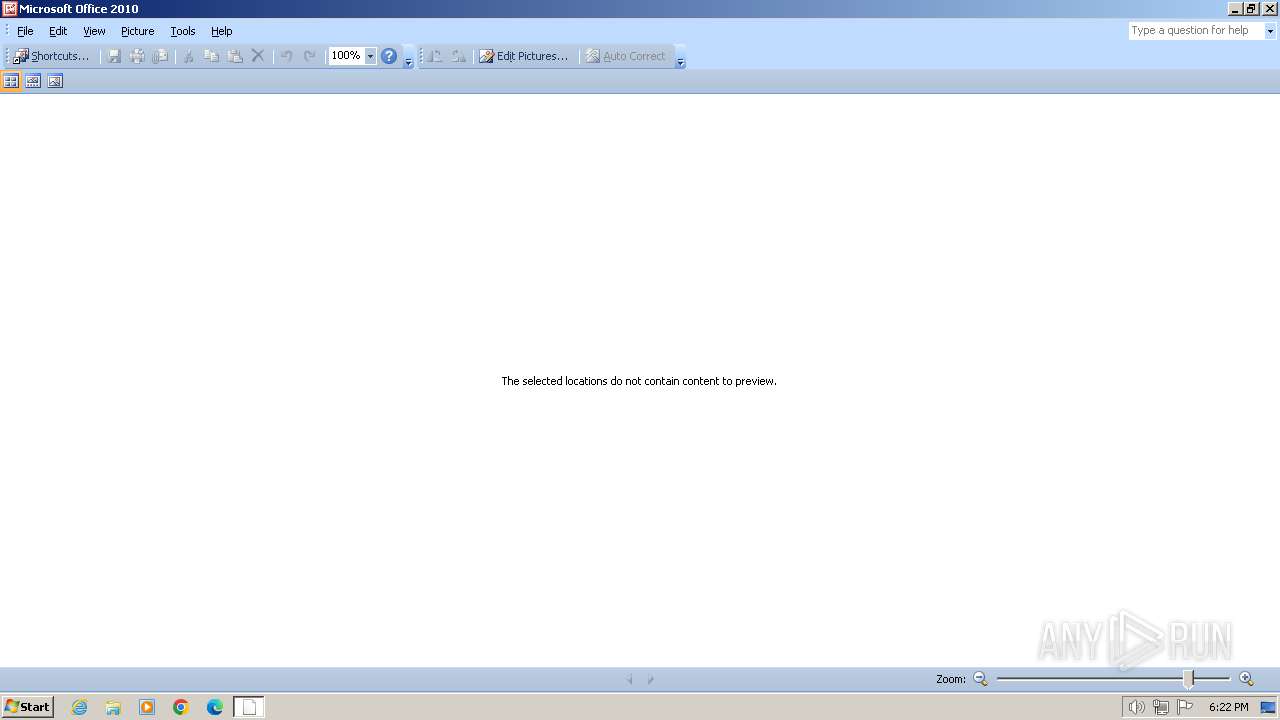Viewport: 1280px width, 720px height.
Task: Click the Save toolbar icon
Action: (x=114, y=56)
